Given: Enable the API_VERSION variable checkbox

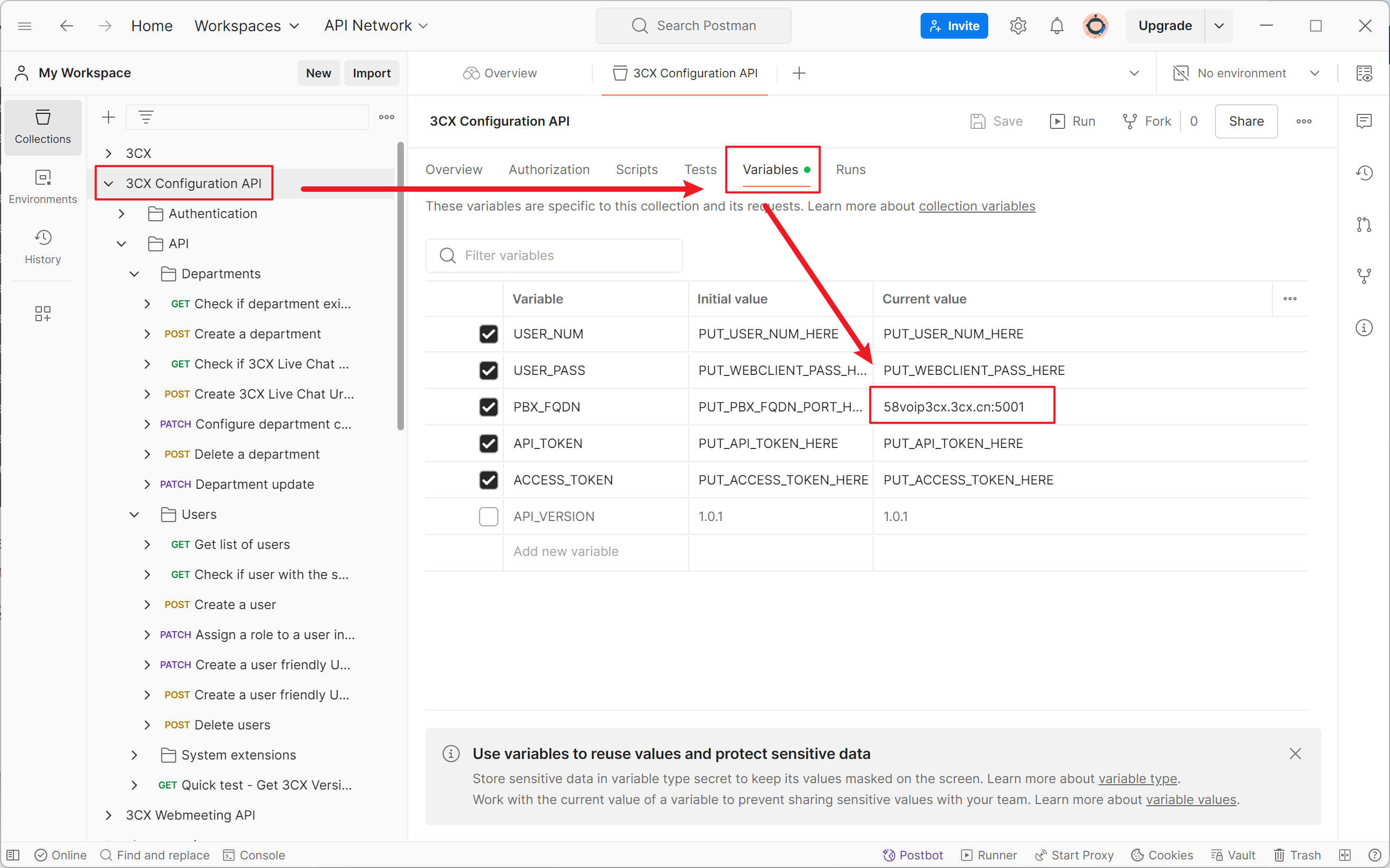Looking at the screenshot, I should [488, 516].
